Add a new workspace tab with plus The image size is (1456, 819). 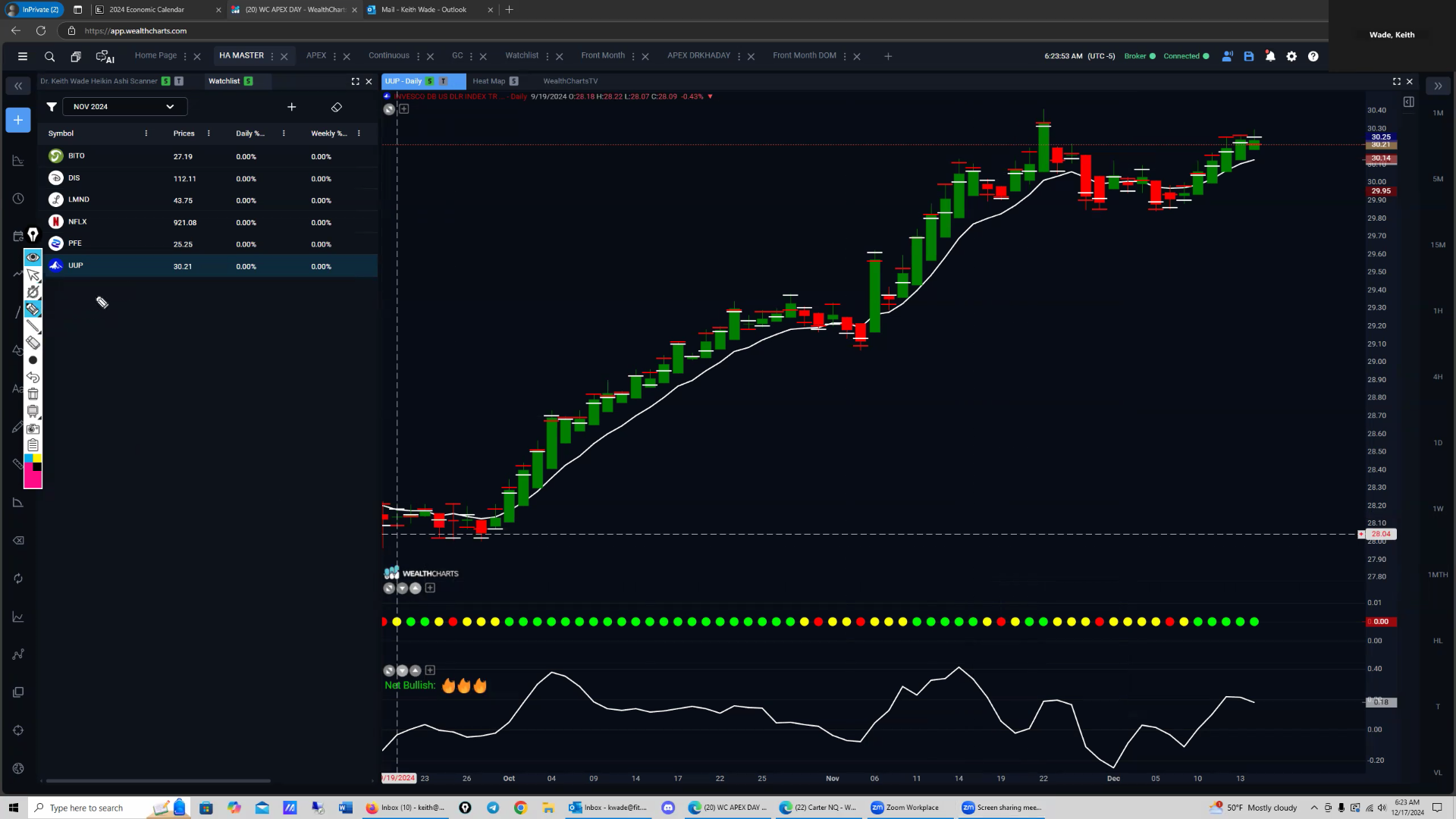point(888,56)
